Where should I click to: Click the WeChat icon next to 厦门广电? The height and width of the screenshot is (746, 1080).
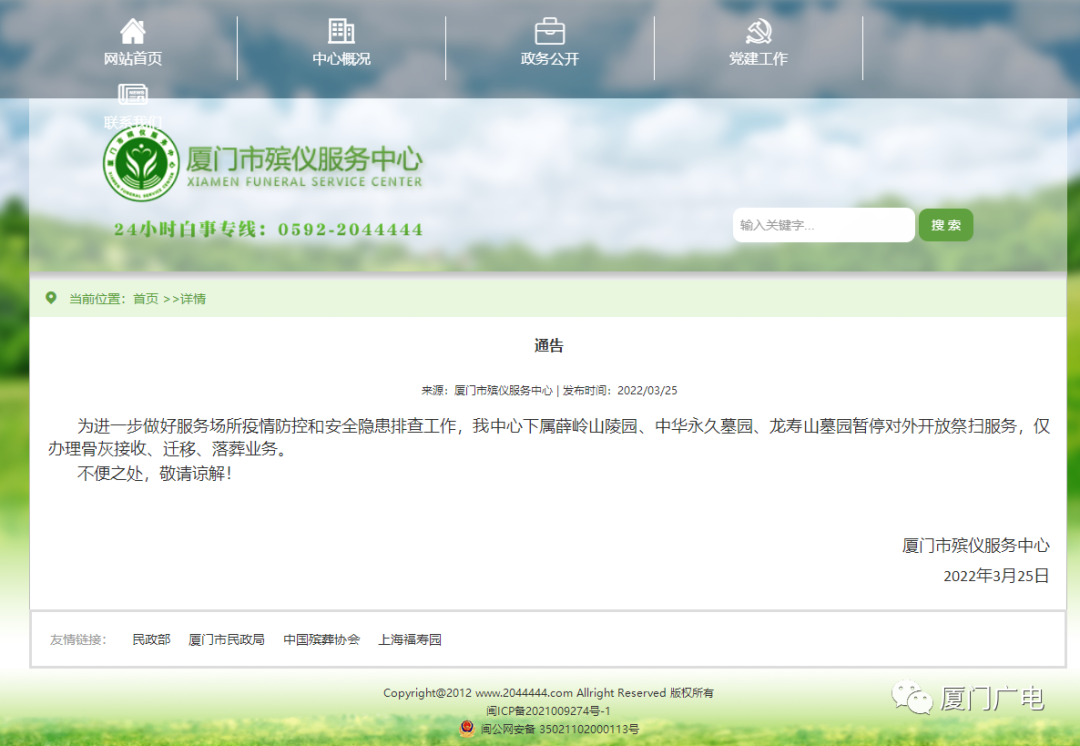pyautogui.click(x=911, y=697)
